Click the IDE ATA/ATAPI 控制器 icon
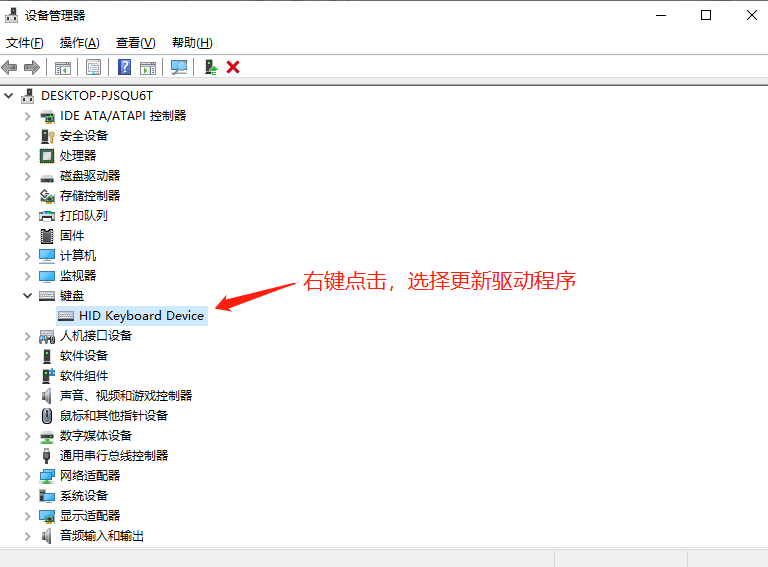This screenshot has height=567, width=768. (x=47, y=117)
